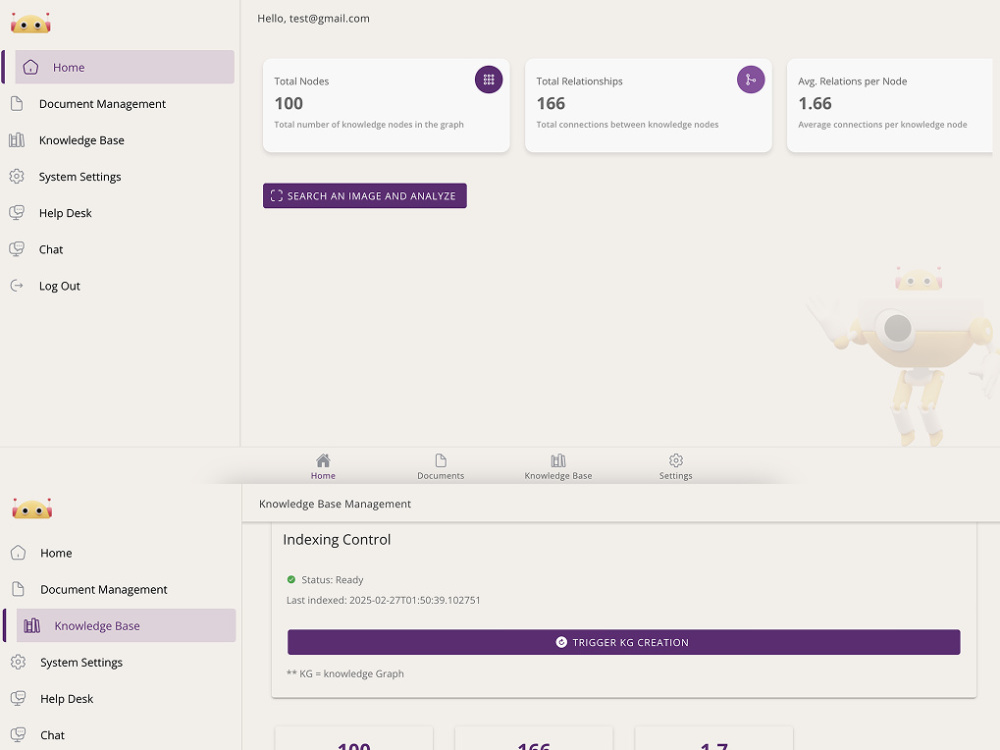
Task: Click the greeting Hello, test@gmail.com
Action: [313, 18]
